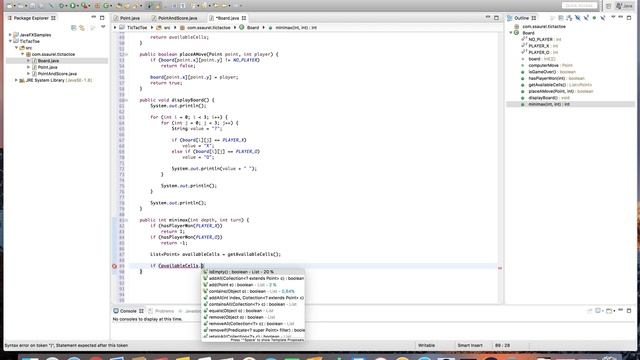
Task: Click the error marker on line 89
Action: click(x=114, y=266)
